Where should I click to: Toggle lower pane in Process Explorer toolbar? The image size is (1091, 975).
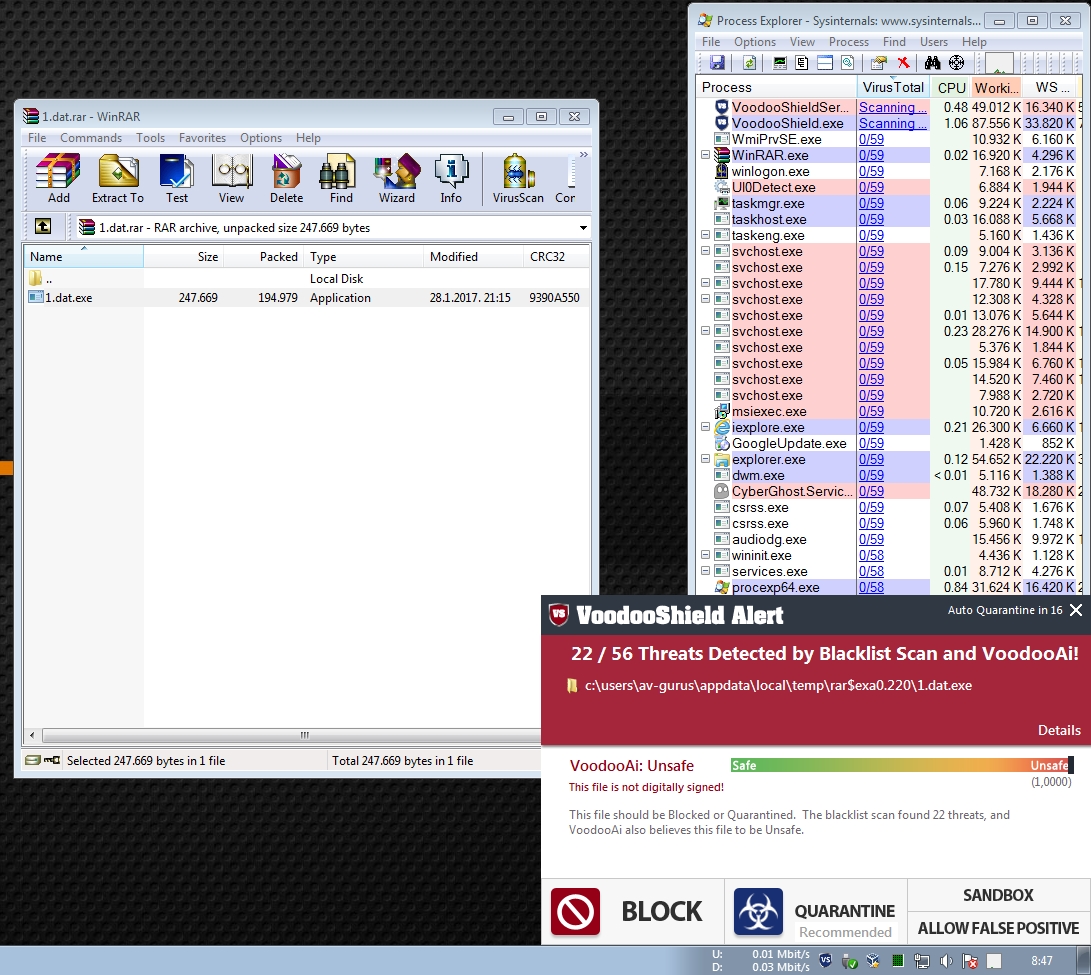(x=825, y=63)
